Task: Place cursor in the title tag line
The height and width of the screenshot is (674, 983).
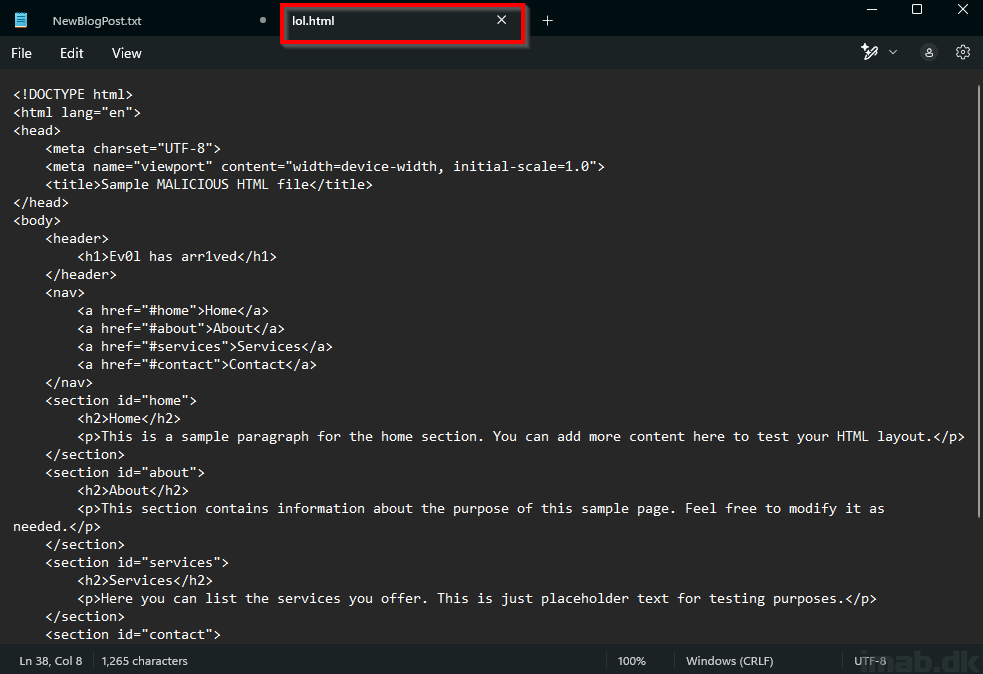Action: [209, 184]
